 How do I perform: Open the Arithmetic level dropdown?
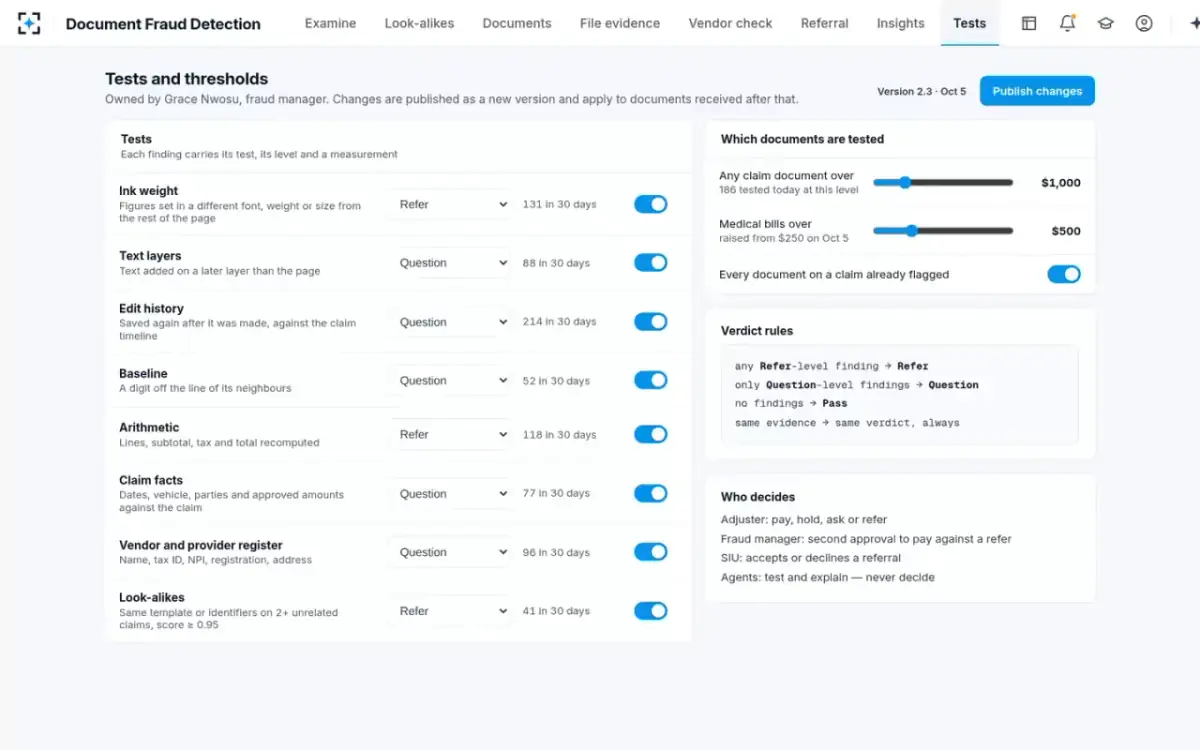pyautogui.click(x=452, y=434)
